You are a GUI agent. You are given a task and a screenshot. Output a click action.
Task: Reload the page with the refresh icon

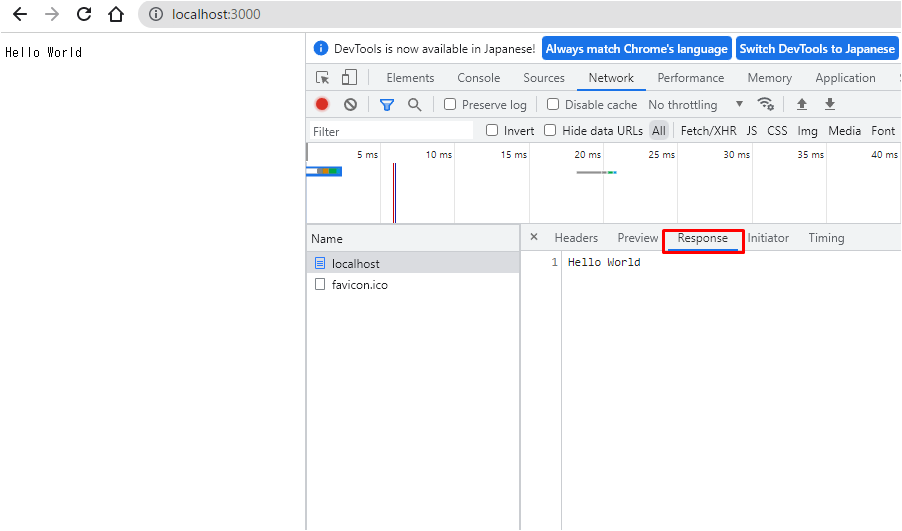[84, 14]
